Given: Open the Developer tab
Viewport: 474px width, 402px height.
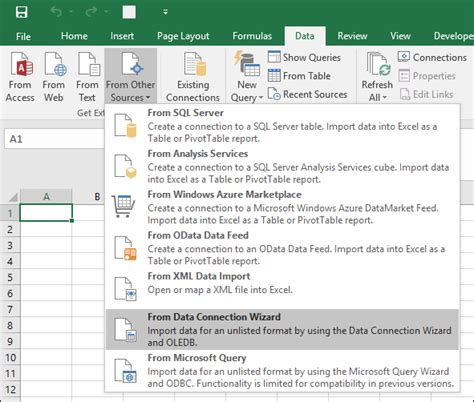Looking at the screenshot, I should click(453, 36).
